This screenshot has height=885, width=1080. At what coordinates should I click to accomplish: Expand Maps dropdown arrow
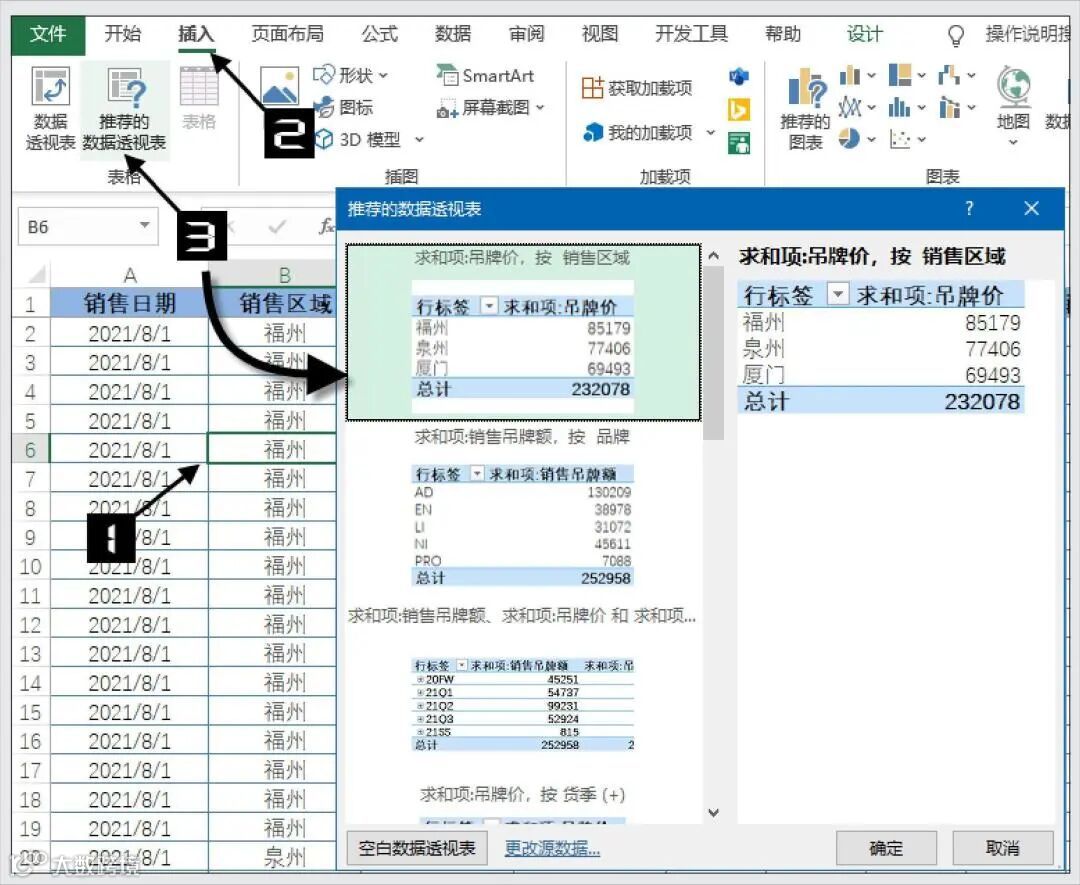(1013, 143)
